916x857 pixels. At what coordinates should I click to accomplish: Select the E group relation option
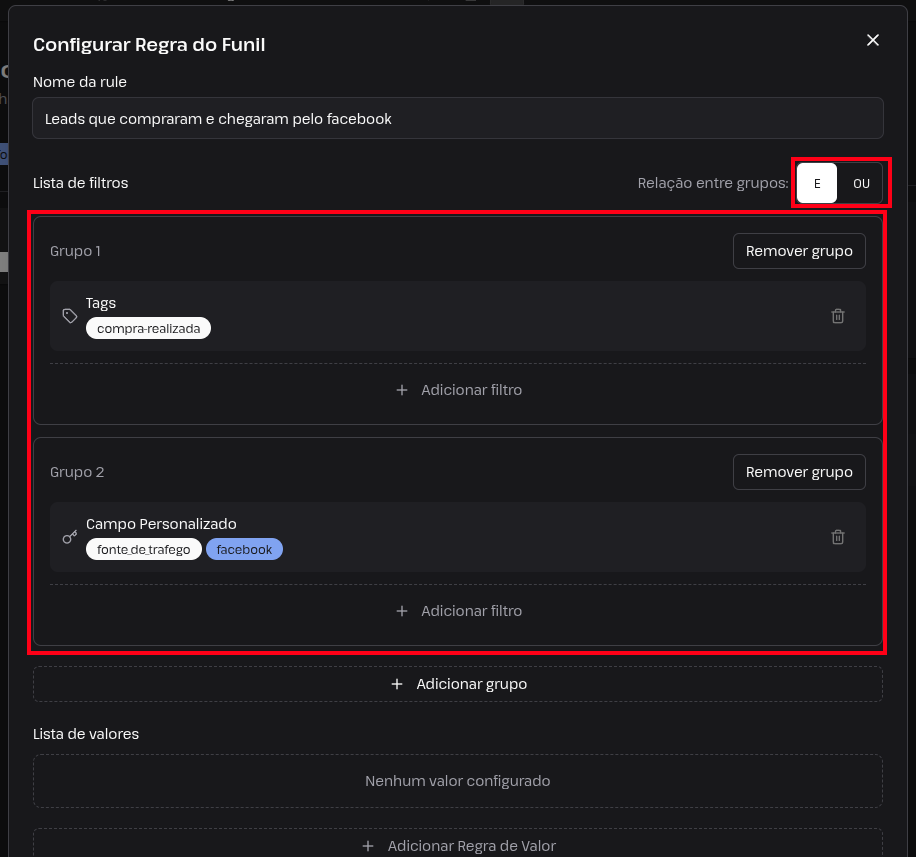tap(816, 183)
